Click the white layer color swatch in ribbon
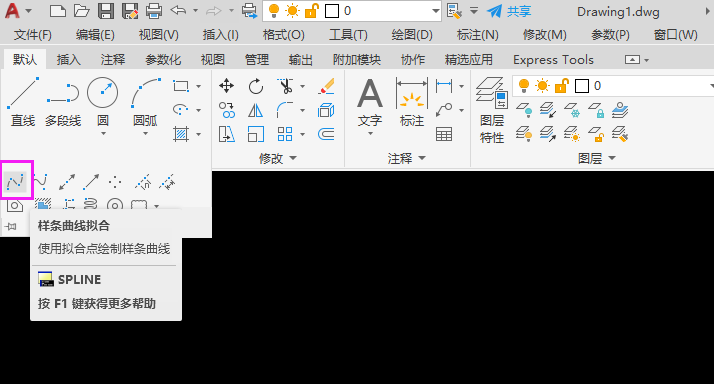The height and width of the screenshot is (384, 714). [581, 86]
